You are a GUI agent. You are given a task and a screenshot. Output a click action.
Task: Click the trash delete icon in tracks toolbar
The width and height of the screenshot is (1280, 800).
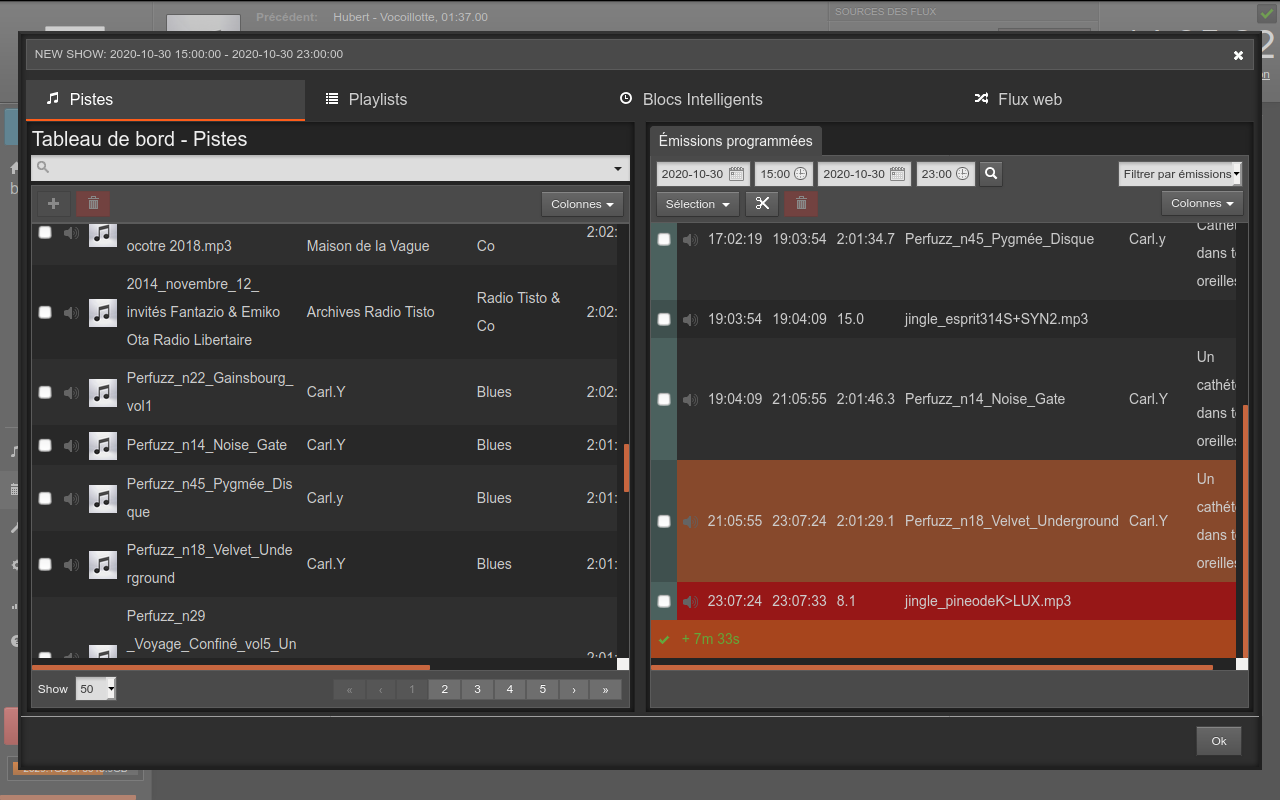pyautogui.click(x=93, y=204)
